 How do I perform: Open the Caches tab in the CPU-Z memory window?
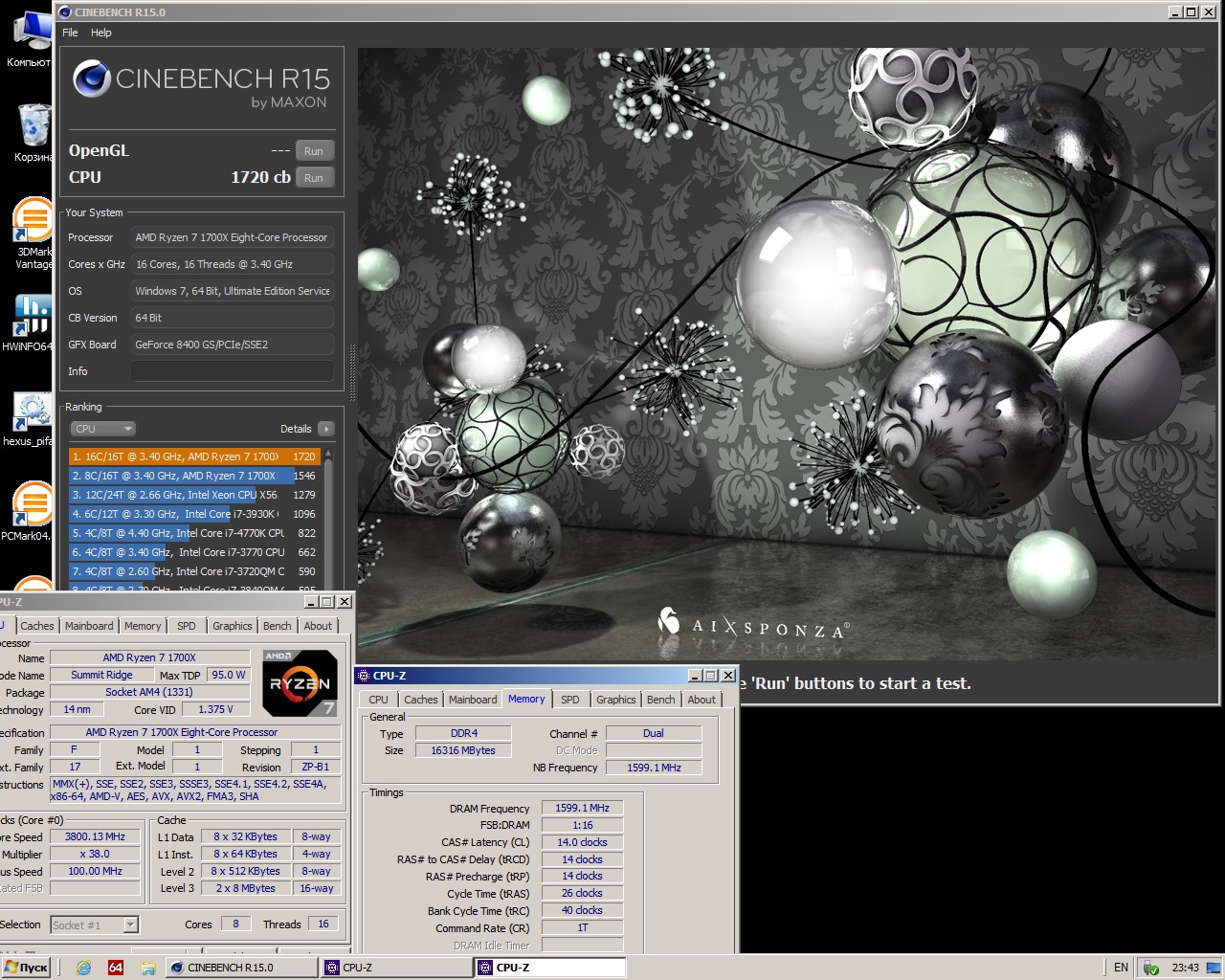tap(420, 700)
